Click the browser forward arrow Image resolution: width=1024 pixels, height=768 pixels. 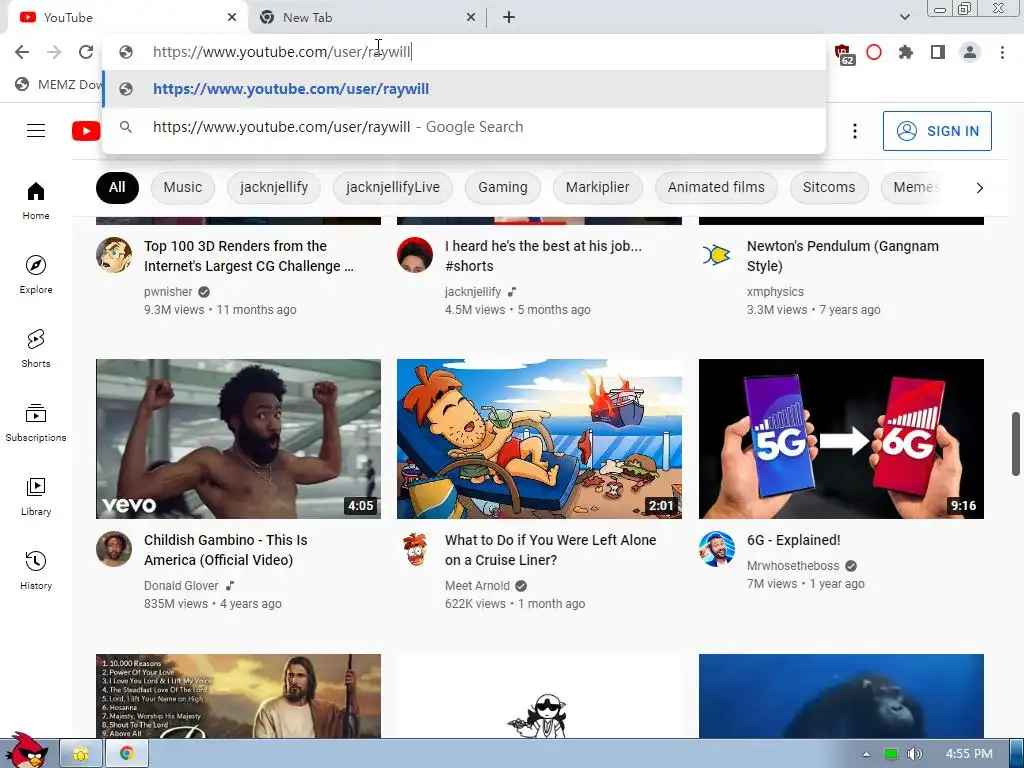tap(54, 52)
